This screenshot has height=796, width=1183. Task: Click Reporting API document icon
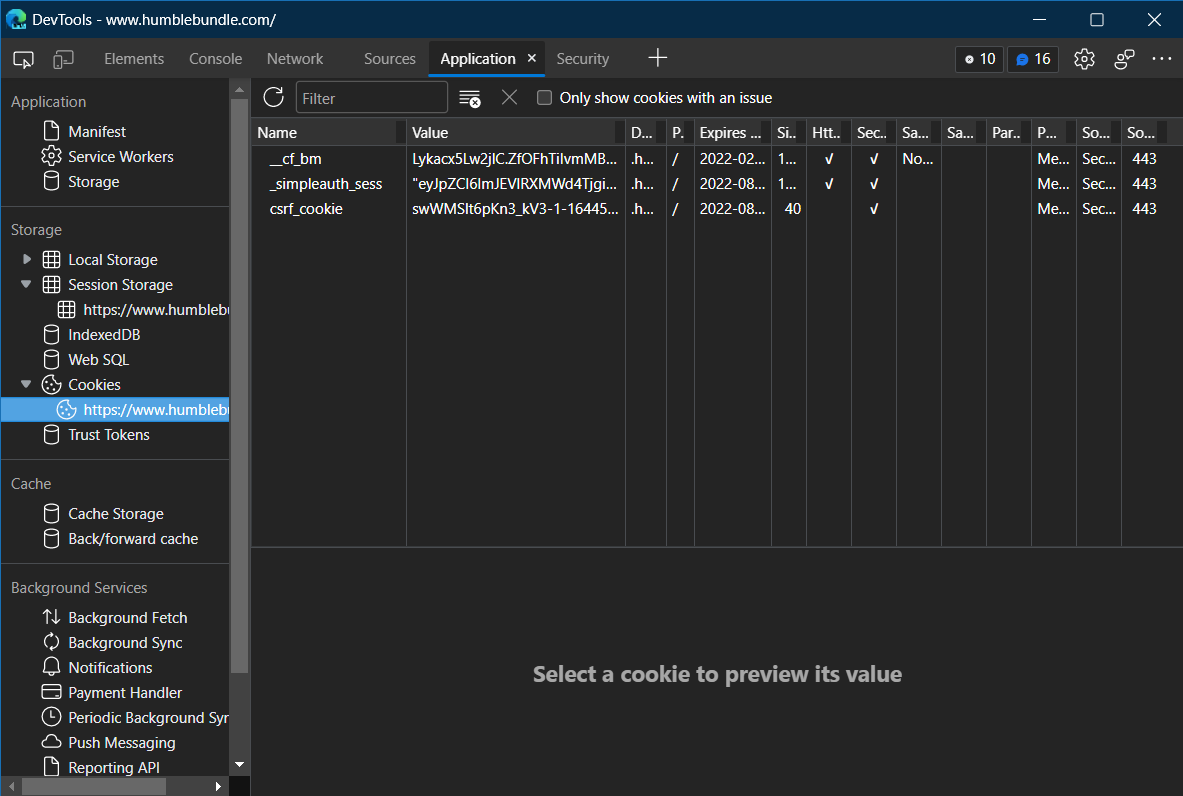51,766
